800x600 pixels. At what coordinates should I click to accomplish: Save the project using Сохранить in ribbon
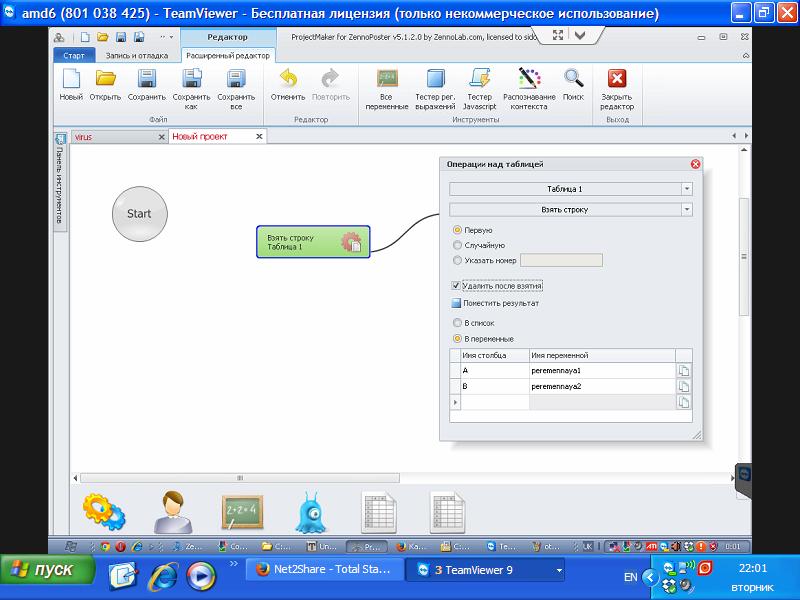click(146, 84)
